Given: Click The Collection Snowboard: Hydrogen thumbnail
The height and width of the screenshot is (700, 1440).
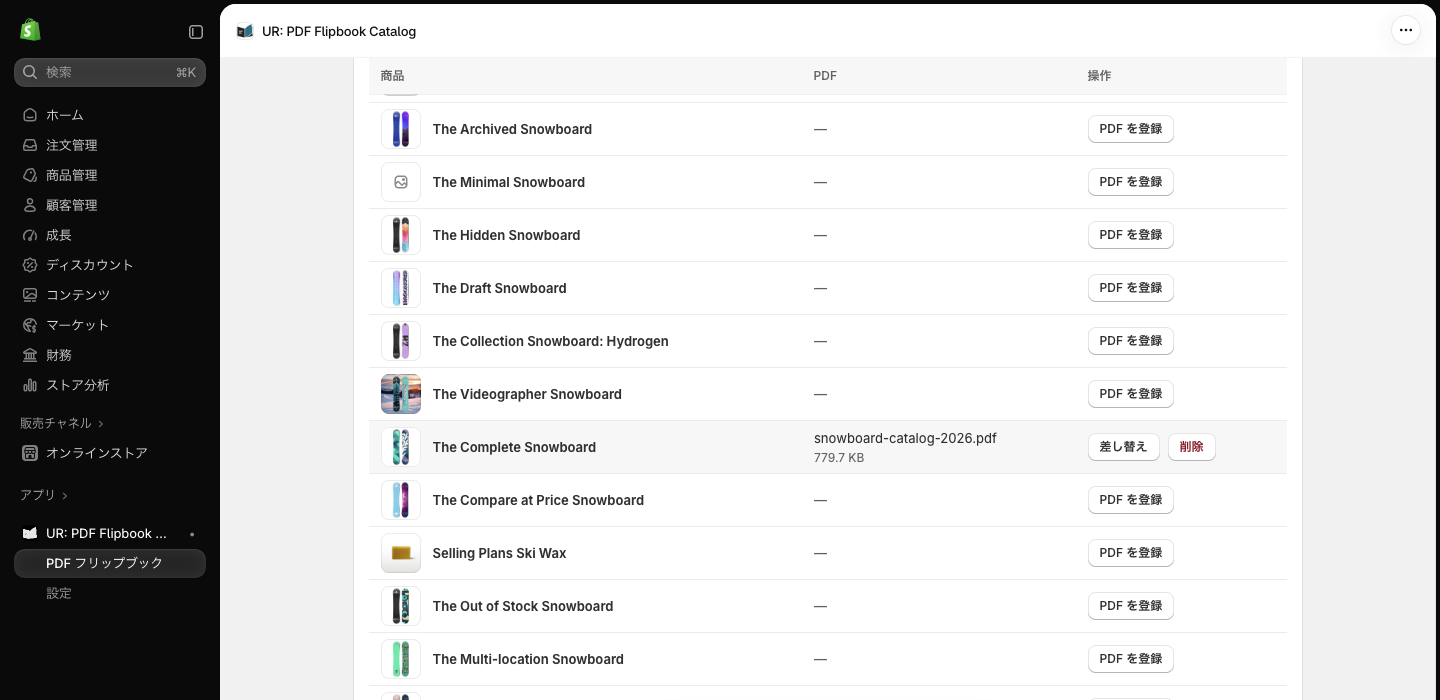Looking at the screenshot, I should (401, 341).
